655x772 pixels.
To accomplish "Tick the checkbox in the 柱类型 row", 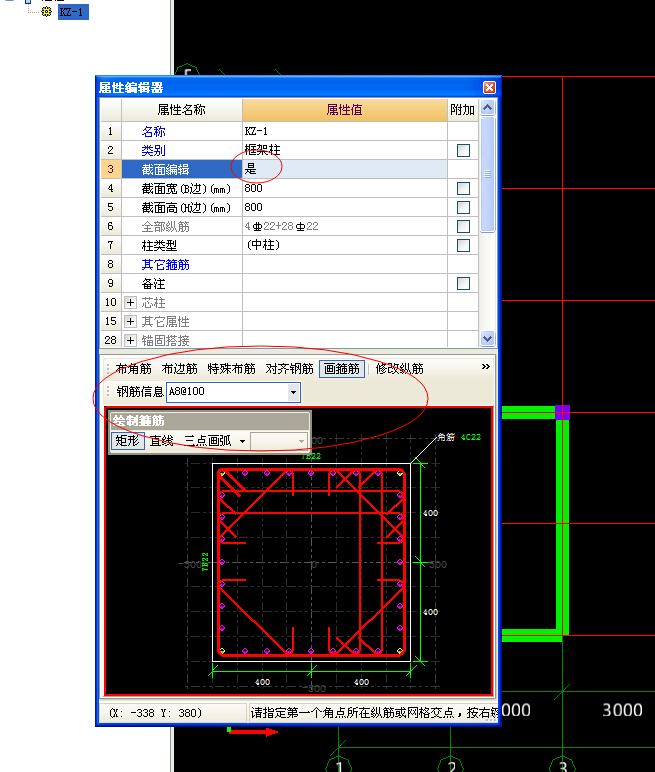I will (x=463, y=245).
